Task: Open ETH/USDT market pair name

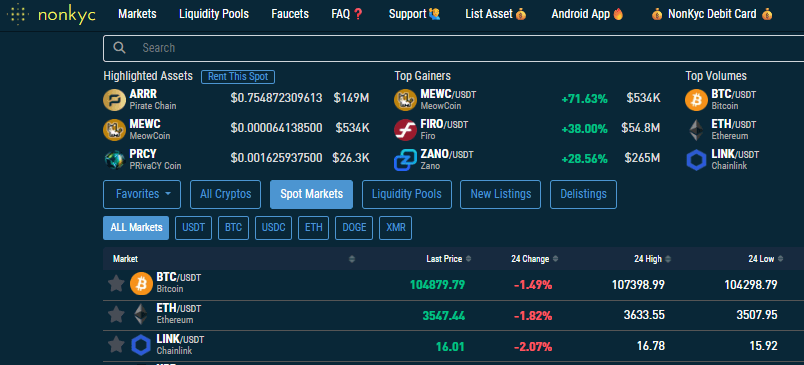Action: tap(178, 308)
